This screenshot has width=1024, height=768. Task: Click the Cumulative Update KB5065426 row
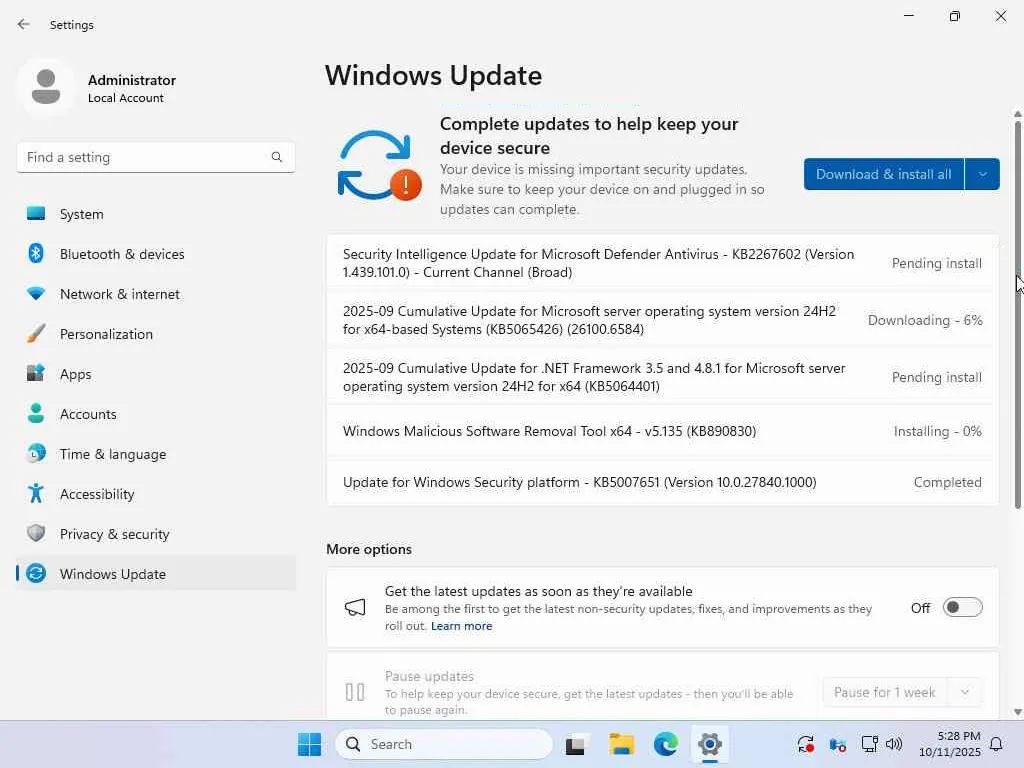tap(662, 320)
